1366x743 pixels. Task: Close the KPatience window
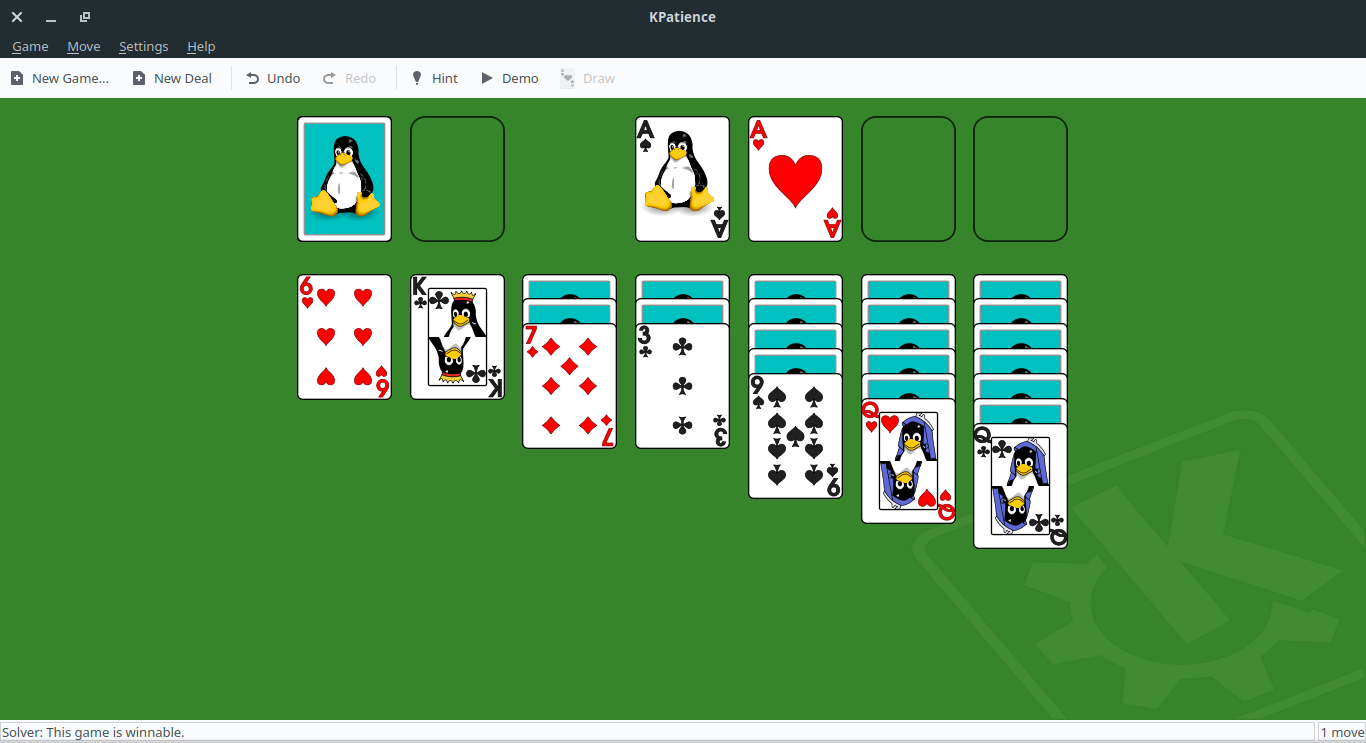[x=17, y=17]
